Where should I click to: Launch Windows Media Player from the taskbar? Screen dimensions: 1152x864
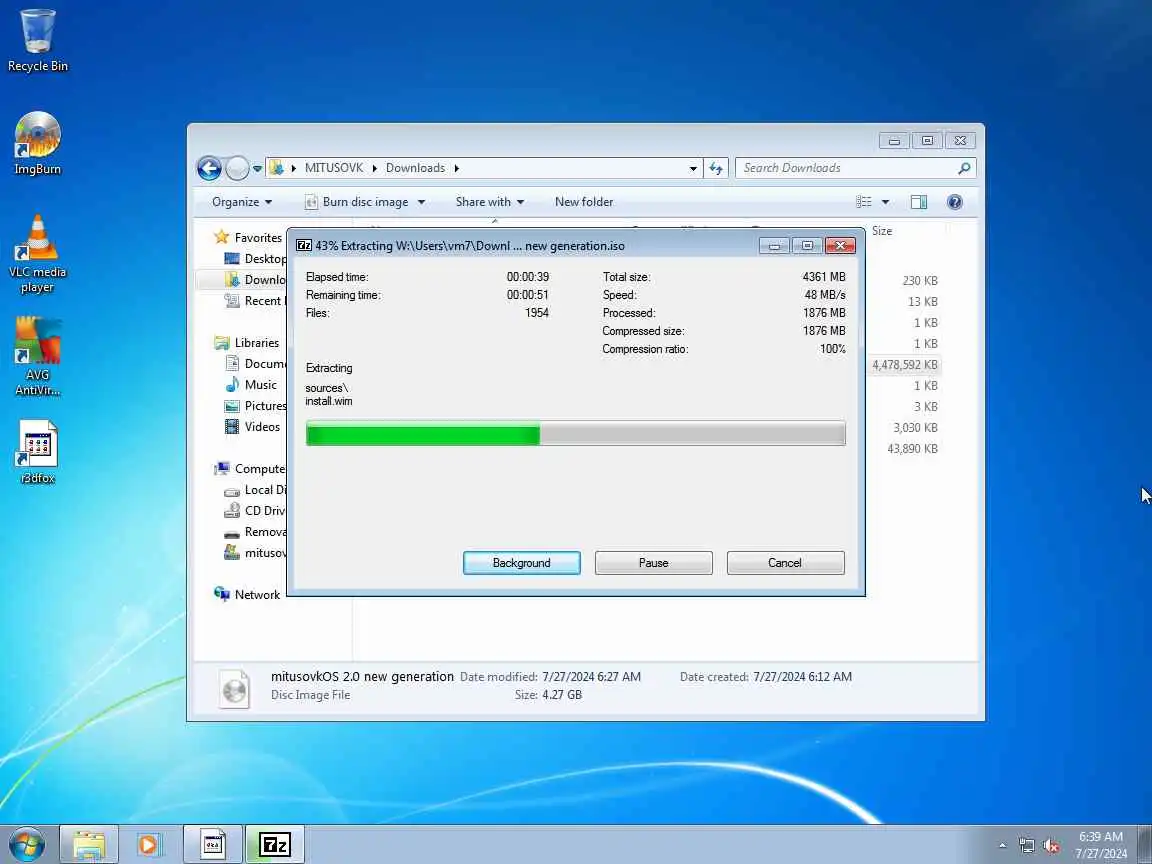149,844
